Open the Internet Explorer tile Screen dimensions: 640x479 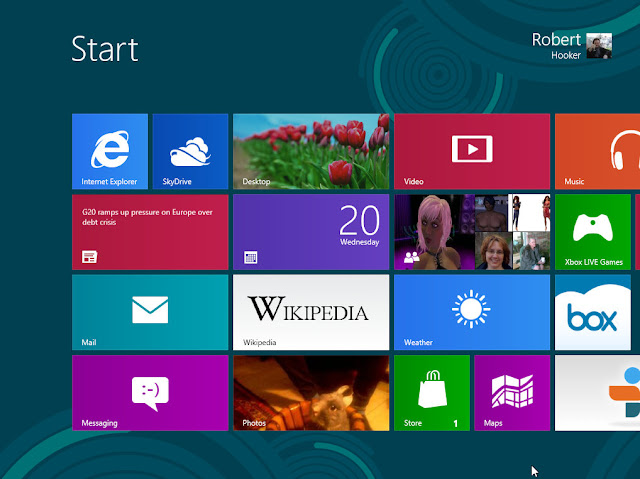[x=110, y=151]
